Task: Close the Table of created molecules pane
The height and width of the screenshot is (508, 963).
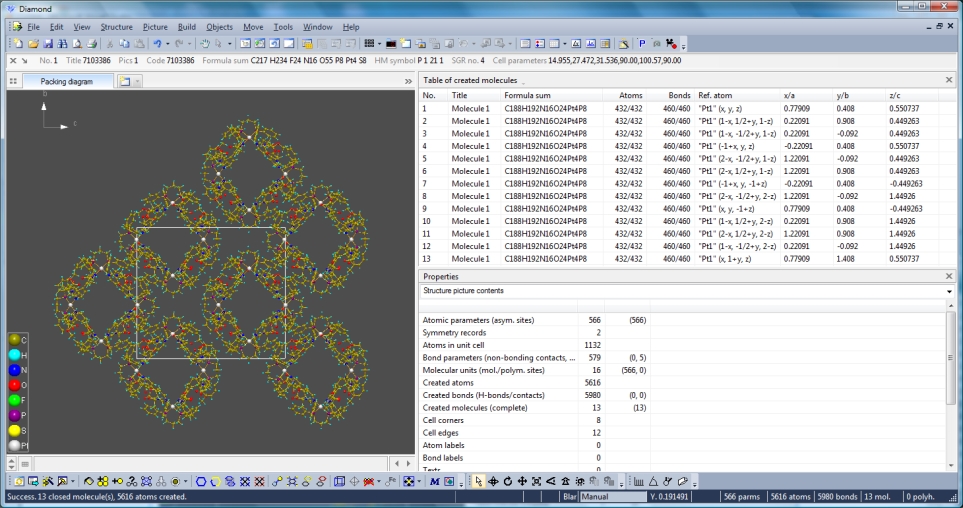Action: [949, 79]
